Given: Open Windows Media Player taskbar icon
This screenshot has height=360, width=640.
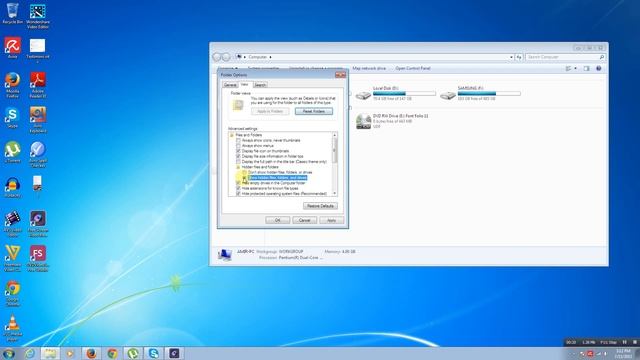Looking at the screenshot, I should point(70,353).
